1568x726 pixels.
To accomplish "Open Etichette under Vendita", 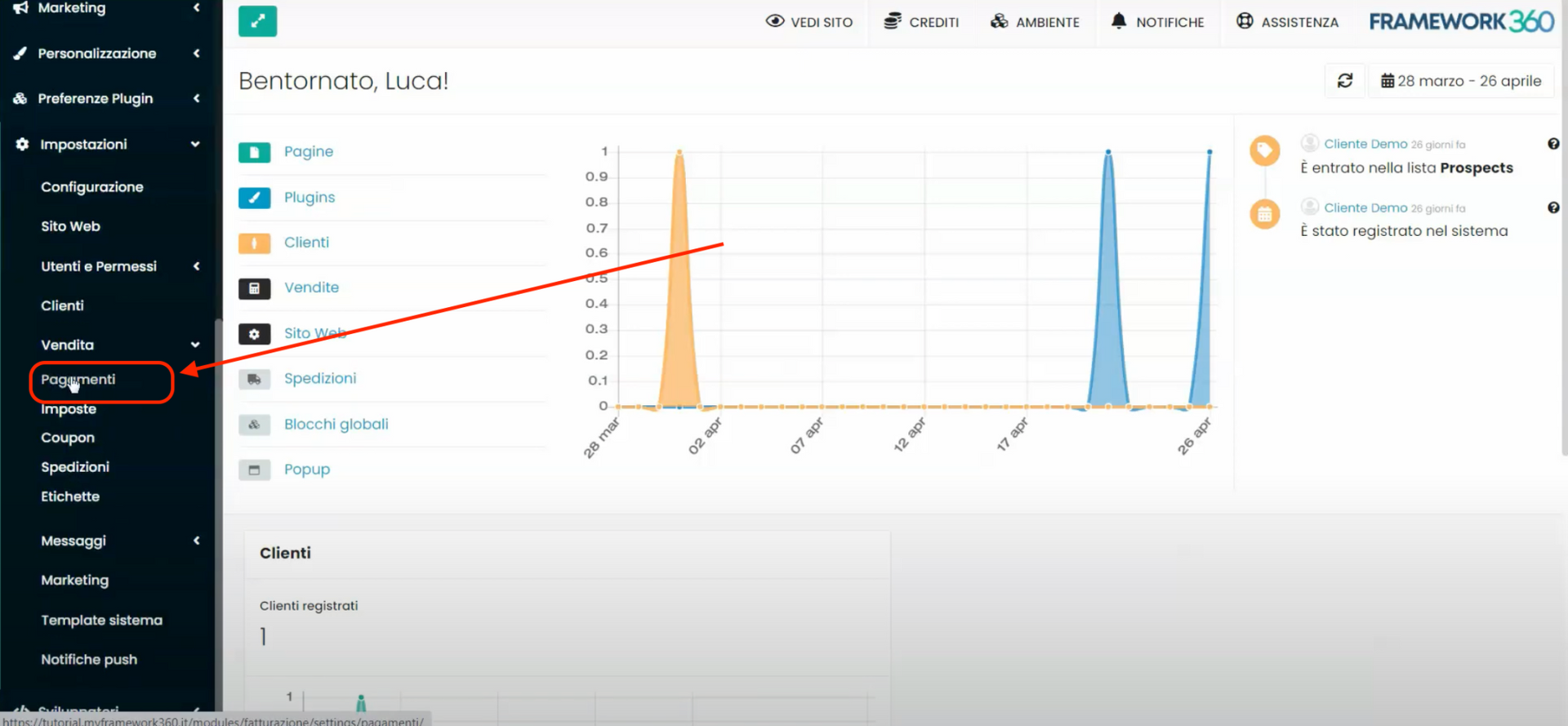I will (70, 497).
